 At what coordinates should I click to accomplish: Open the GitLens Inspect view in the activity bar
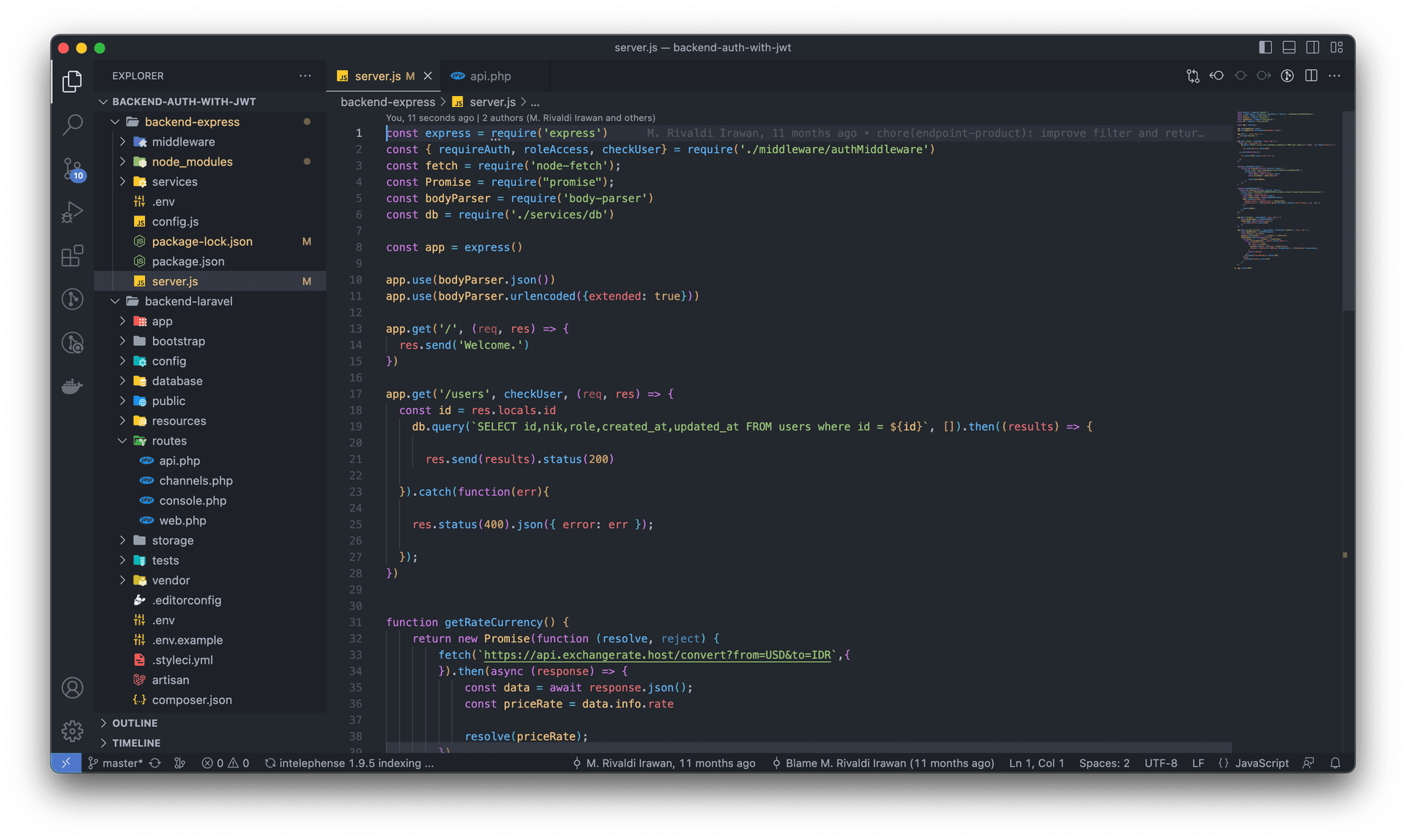(72, 343)
